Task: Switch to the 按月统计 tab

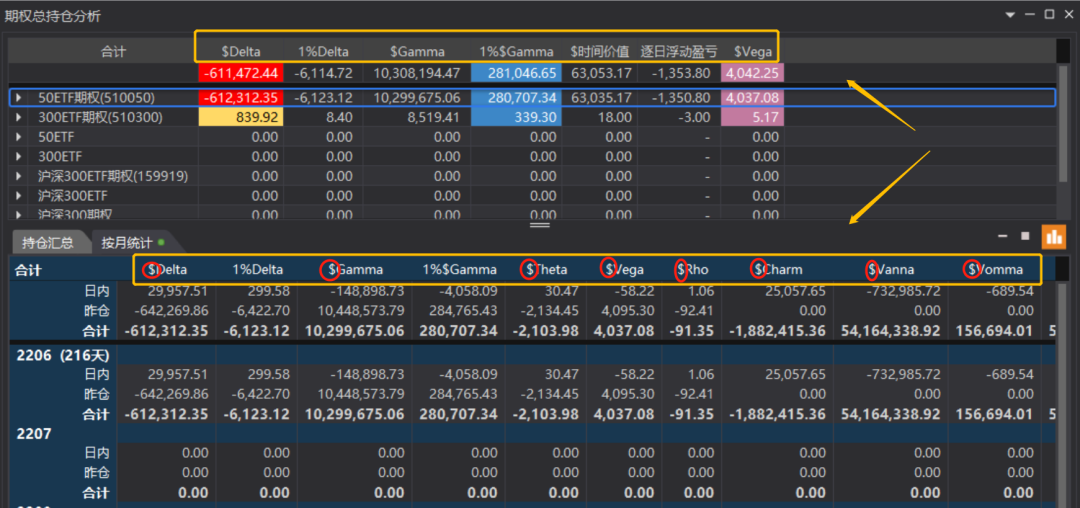Action: [131, 242]
